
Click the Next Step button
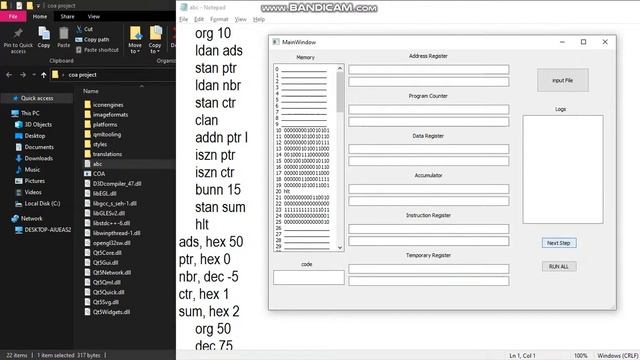(x=559, y=243)
